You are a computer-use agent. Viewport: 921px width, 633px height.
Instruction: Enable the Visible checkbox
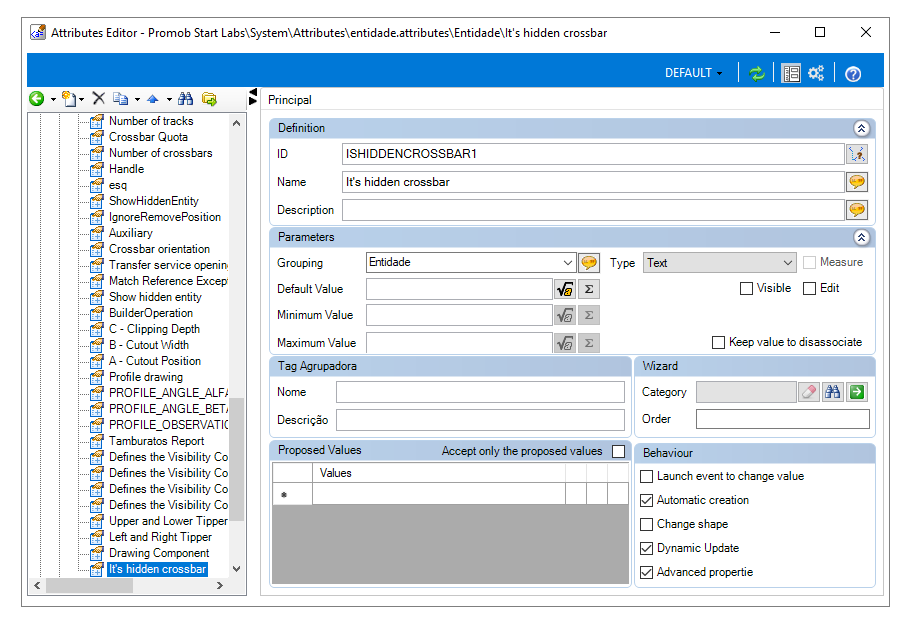pyautogui.click(x=747, y=288)
